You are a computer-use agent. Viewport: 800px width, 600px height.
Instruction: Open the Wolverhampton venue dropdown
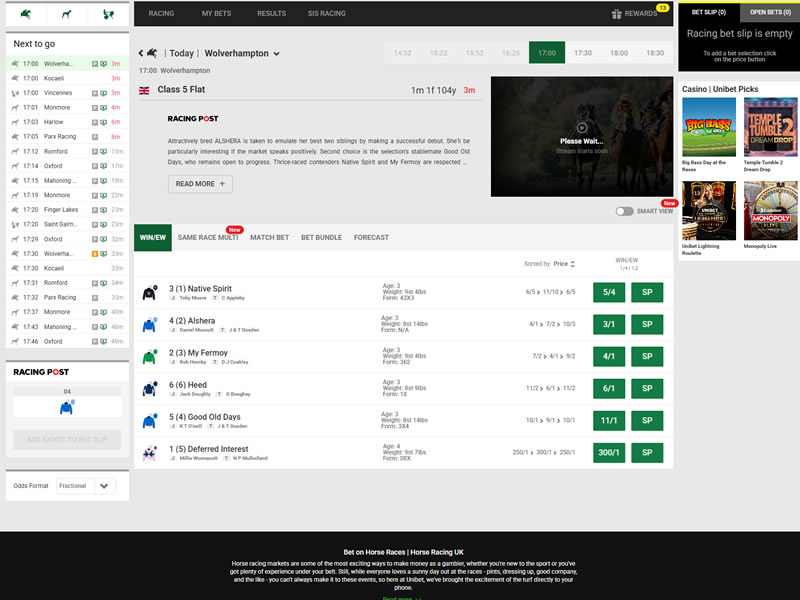pos(276,54)
